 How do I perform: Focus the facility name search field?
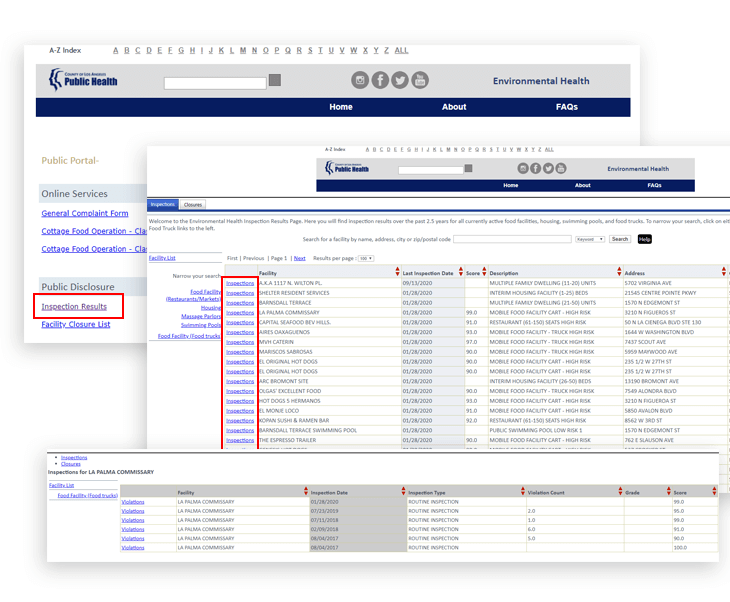tap(512, 239)
